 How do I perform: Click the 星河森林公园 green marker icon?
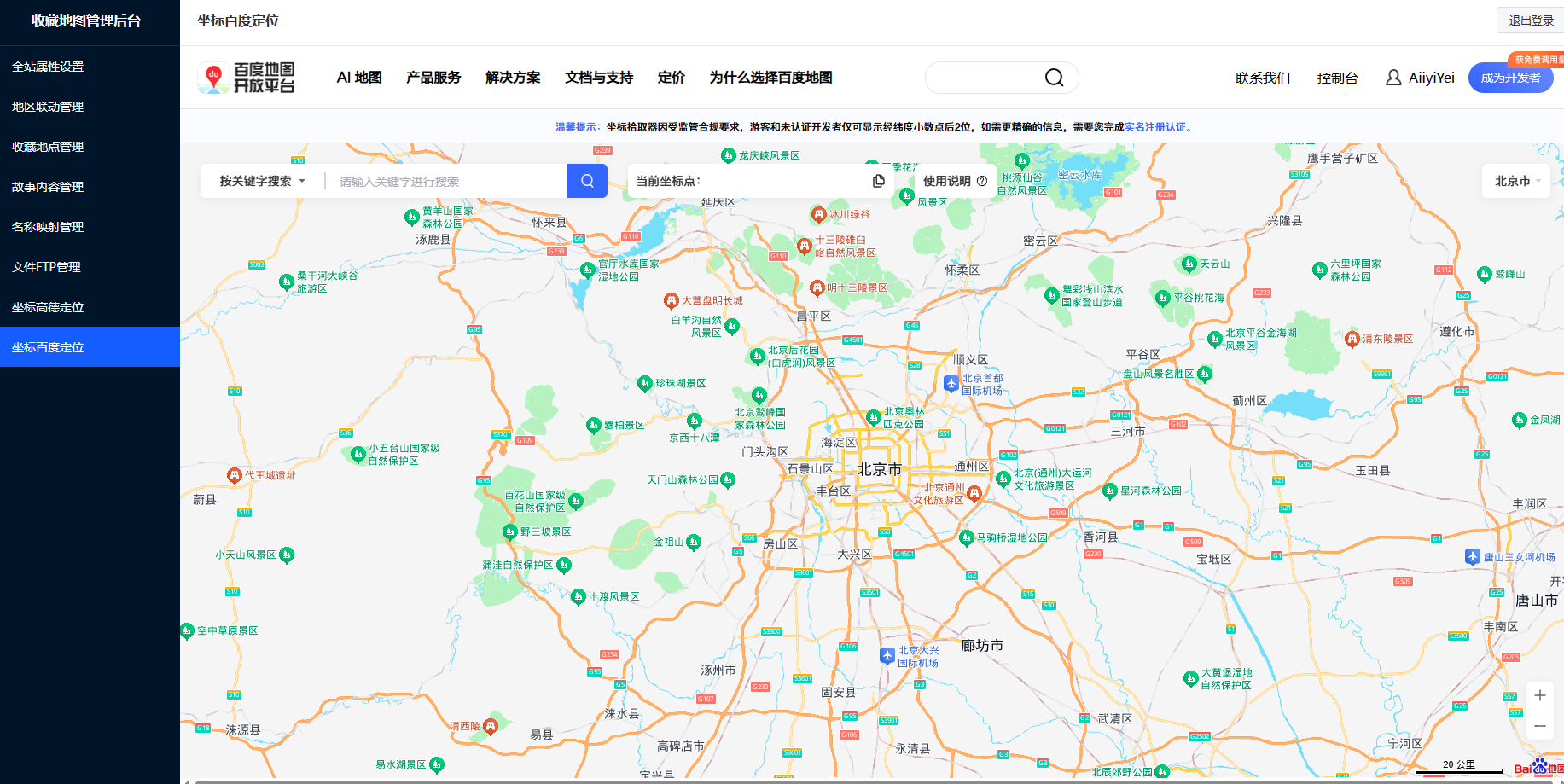coord(1110,491)
